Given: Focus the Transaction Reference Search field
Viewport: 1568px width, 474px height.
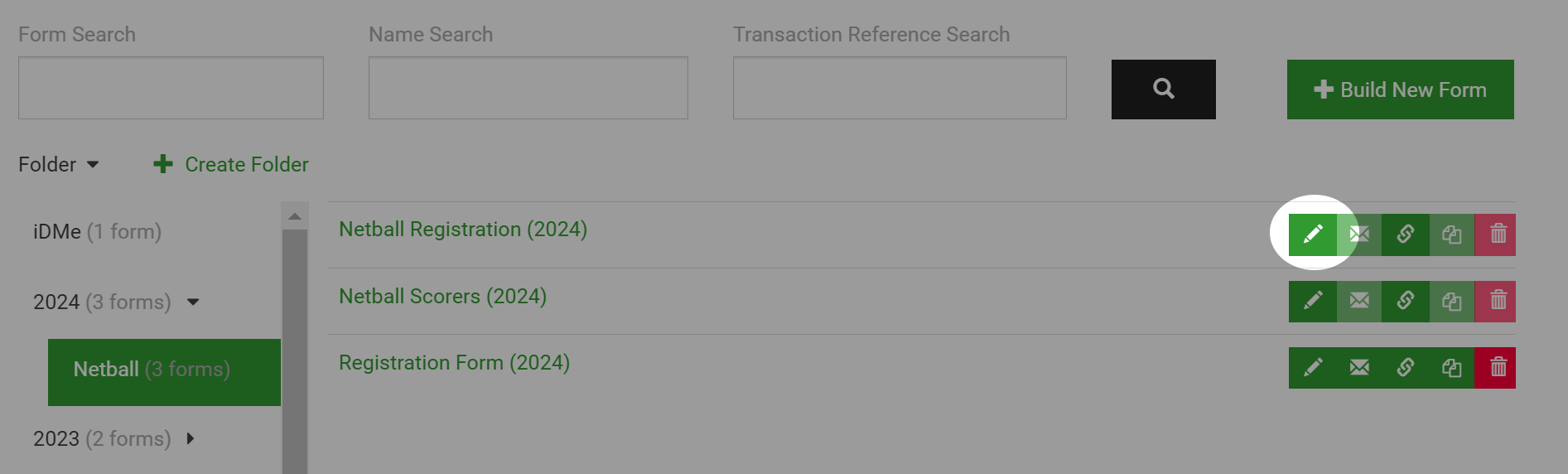Looking at the screenshot, I should 900,88.
